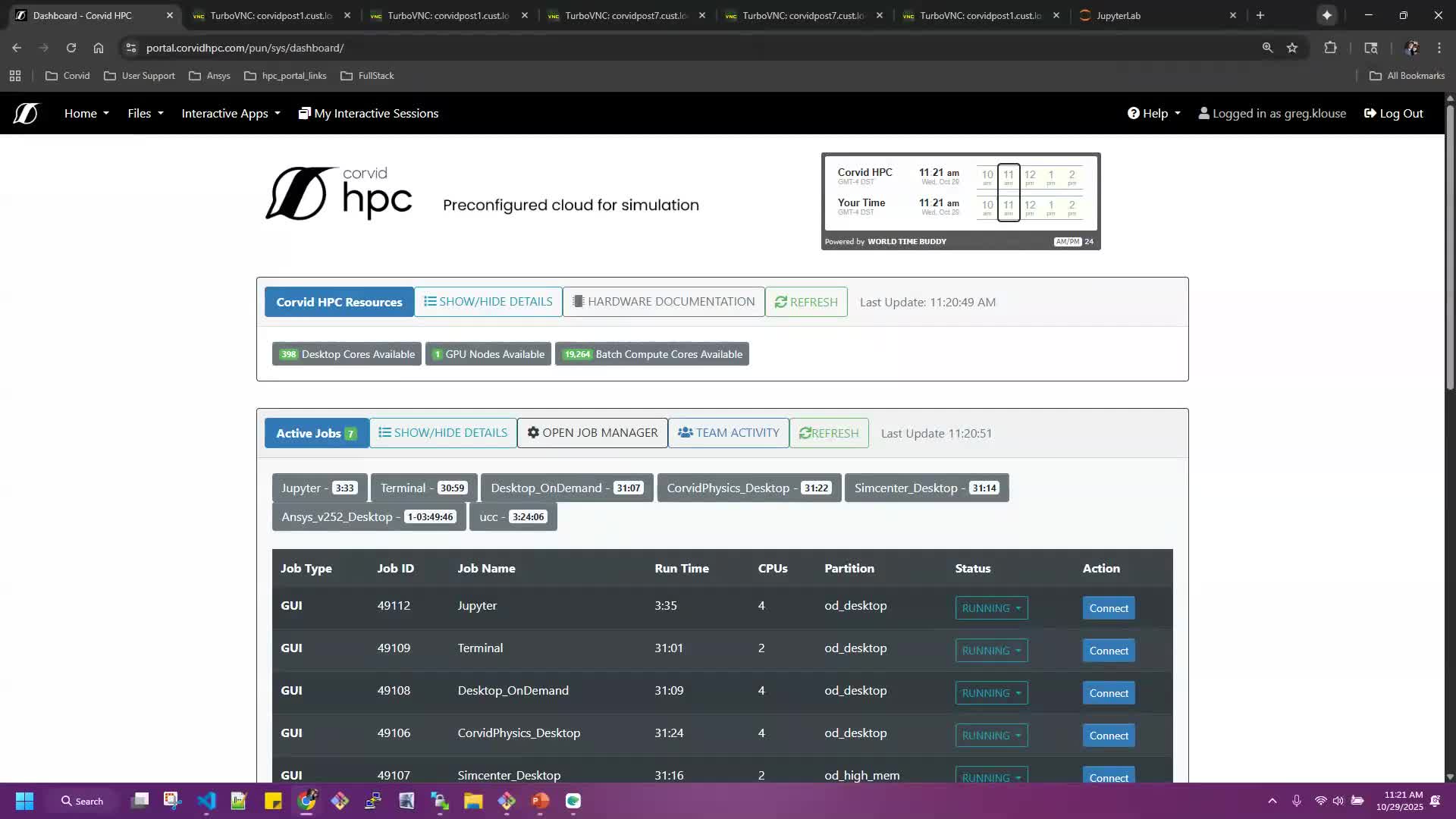Viewport: 1456px width, 819px height.
Task: Open RUNNING dropdown for Desktop_OnDemand job
Action: tap(991, 693)
